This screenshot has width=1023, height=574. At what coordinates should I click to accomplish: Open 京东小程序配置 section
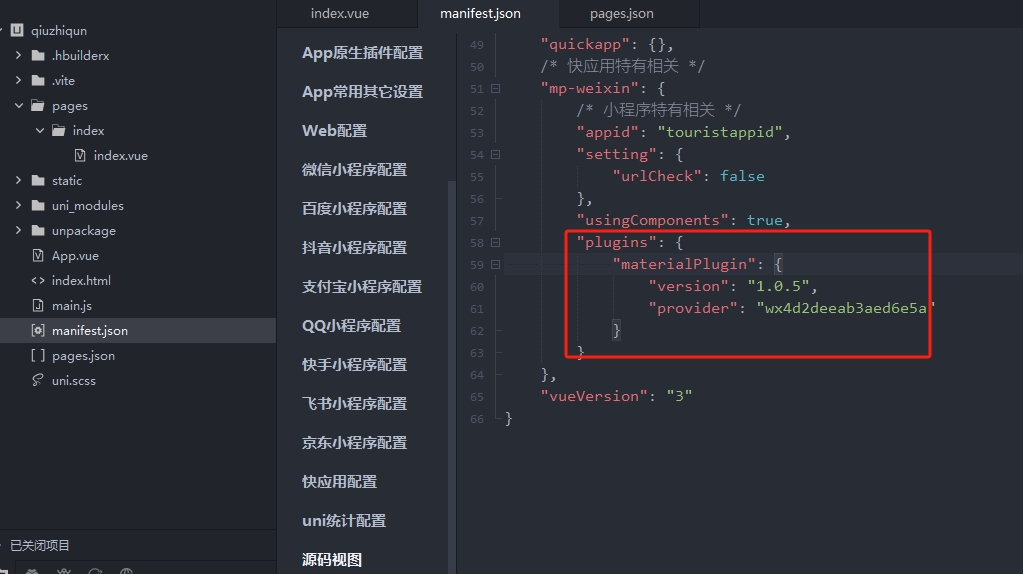point(354,443)
